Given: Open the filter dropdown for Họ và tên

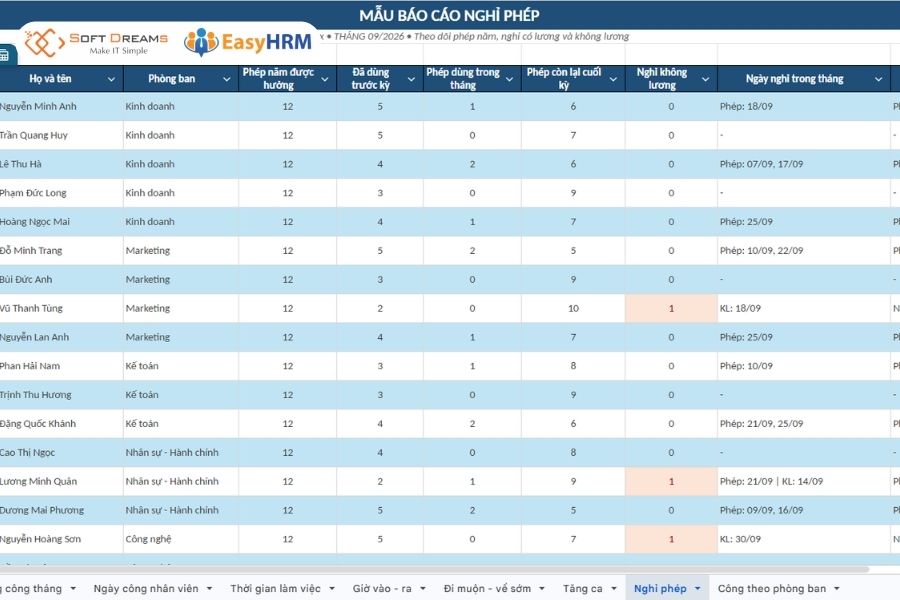Looking at the screenshot, I should coord(111,79).
